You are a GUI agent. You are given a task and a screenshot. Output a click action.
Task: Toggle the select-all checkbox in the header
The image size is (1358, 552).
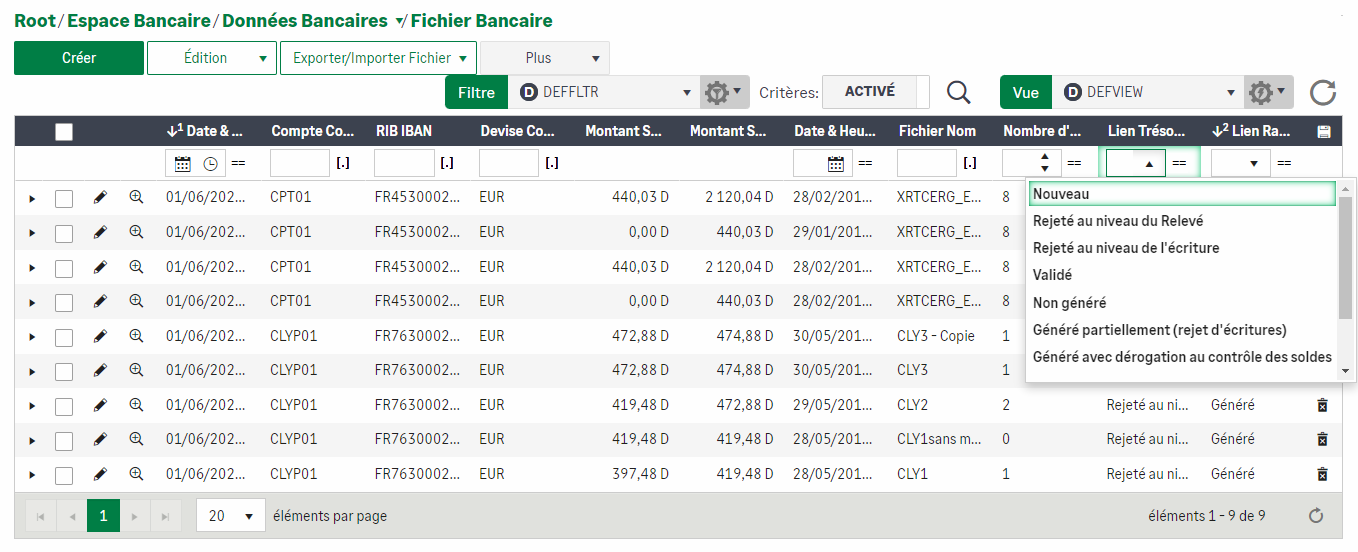tap(64, 131)
